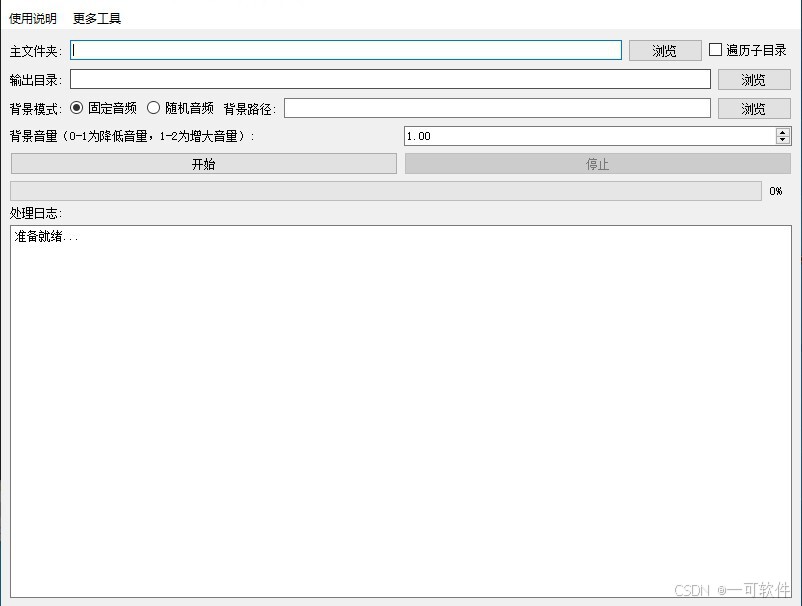
Task: Click the 0% progress label
Action: [776, 191]
